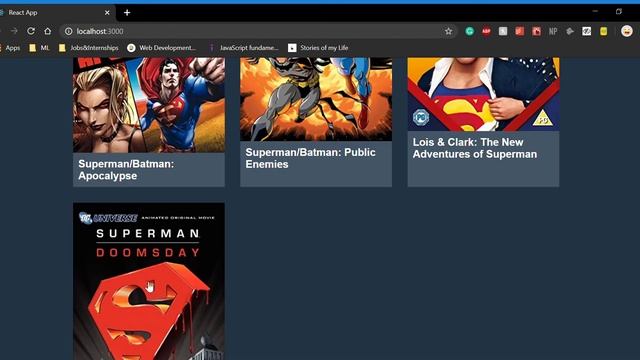Open a new browser tab

[127, 13]
